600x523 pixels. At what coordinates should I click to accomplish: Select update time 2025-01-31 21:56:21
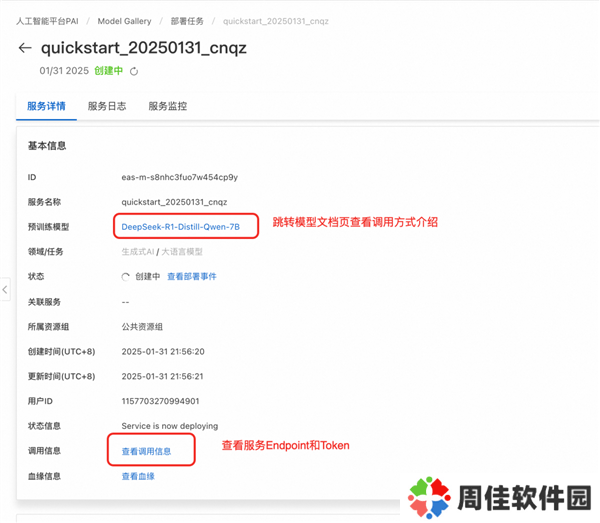point(162,376)
